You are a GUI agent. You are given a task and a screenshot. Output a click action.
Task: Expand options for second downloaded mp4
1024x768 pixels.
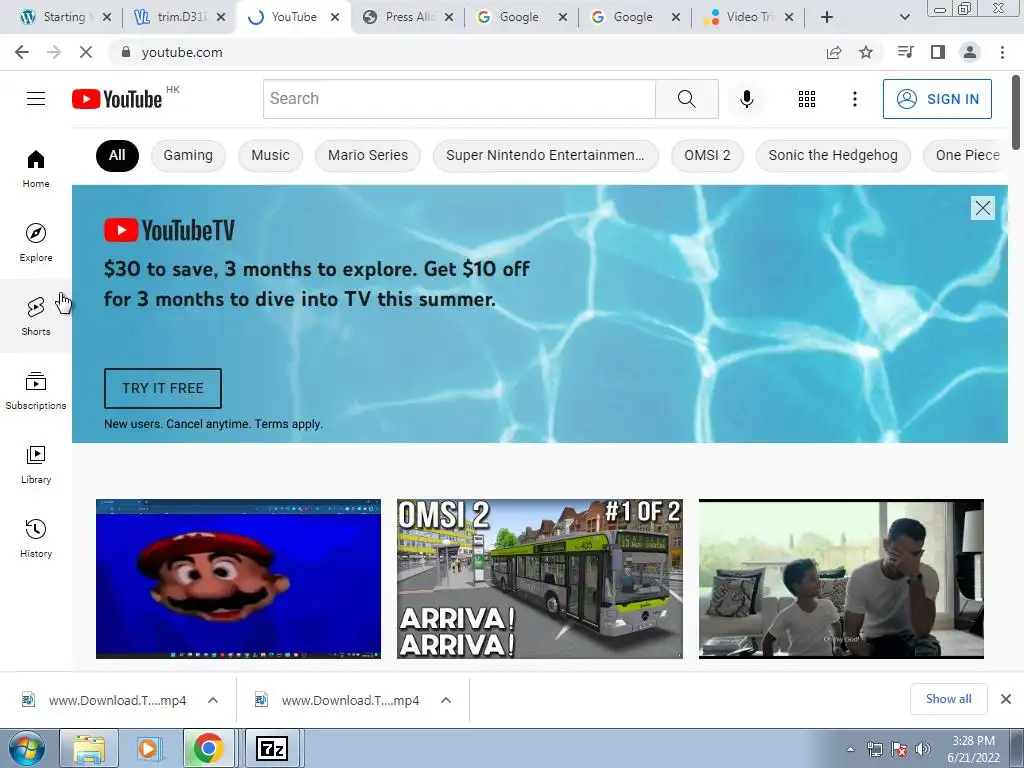[x=446, y=700]
